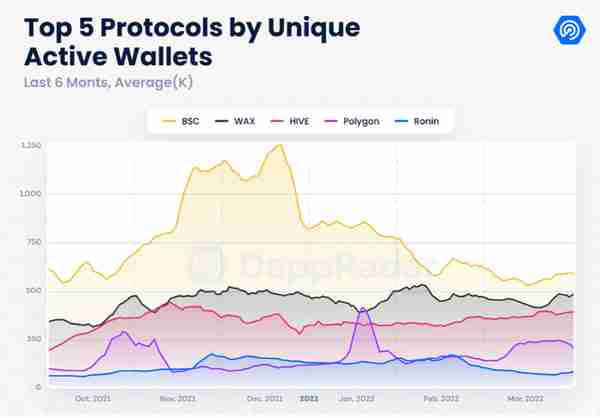Screen dimensions: 600x418
Task: Click the Ronin blue line swatch
Action: [401, 121]
